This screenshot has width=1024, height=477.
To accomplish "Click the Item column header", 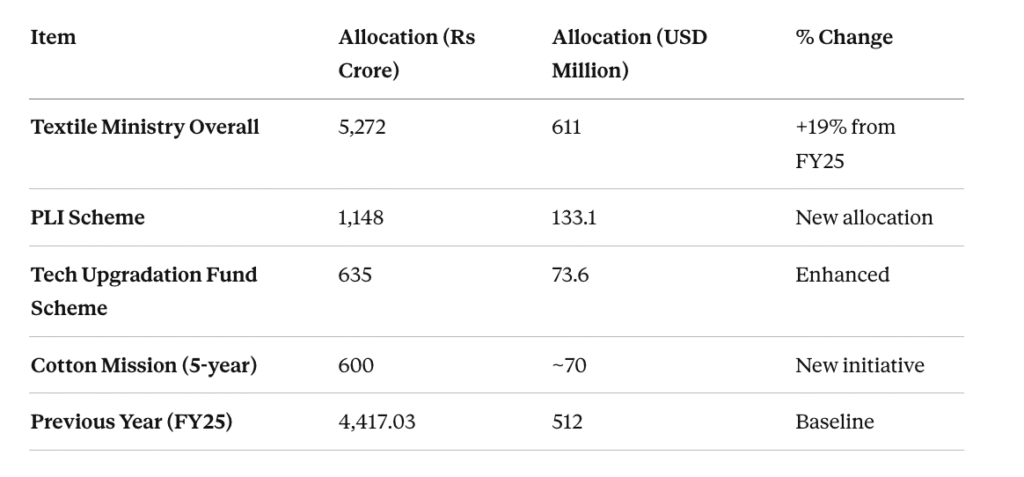I will (x=53, y=38).
